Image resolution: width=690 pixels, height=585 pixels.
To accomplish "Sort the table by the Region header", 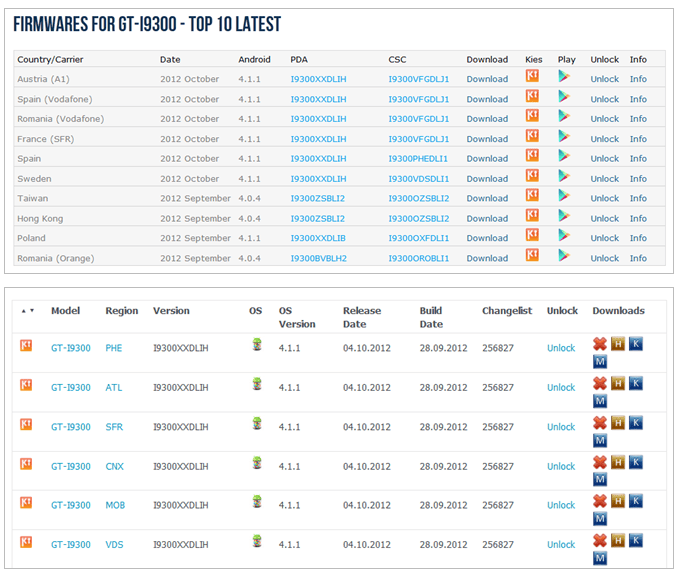I will [122, 311].
